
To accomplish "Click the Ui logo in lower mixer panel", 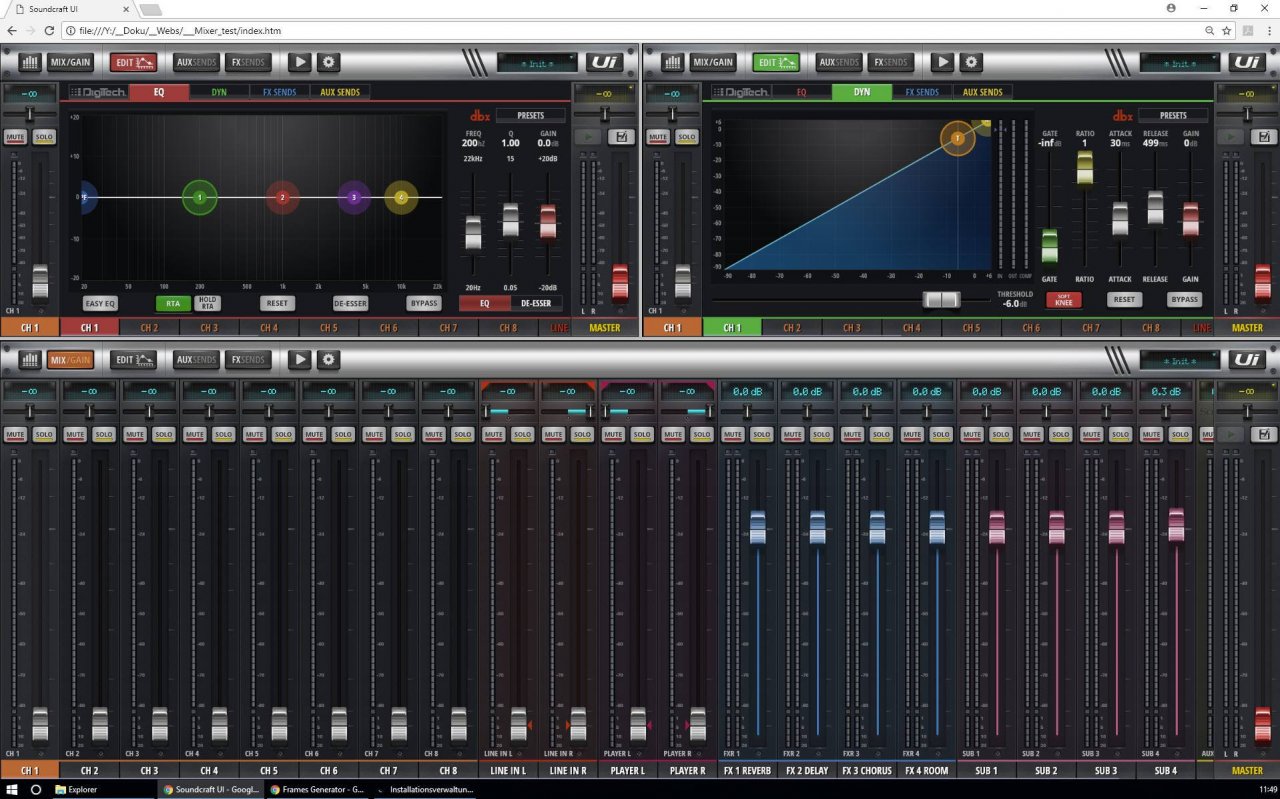I will coord(1246,359).
